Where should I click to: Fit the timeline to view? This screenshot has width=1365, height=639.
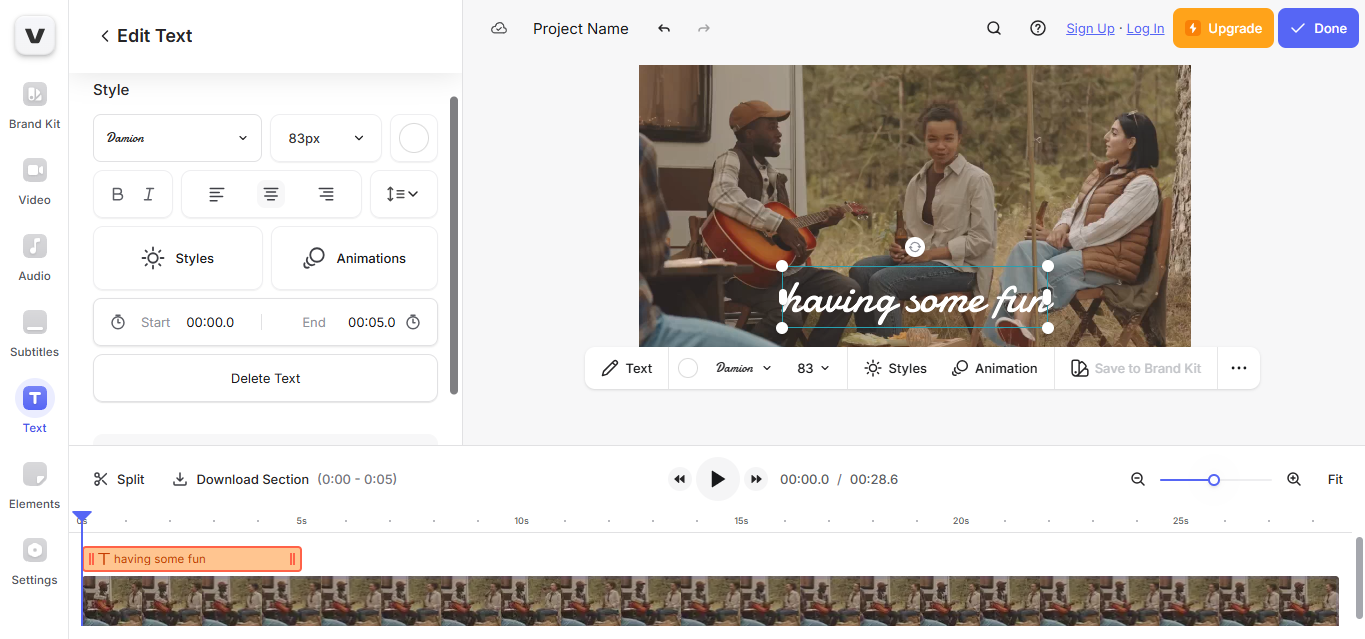click(x=1335, y=480)
